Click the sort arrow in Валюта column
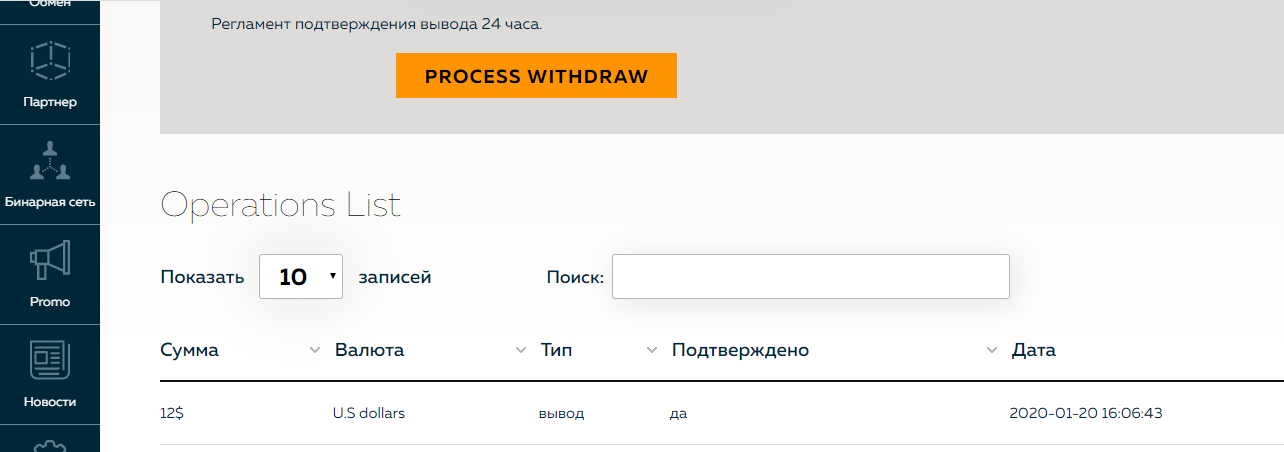 tap(520, 350)
